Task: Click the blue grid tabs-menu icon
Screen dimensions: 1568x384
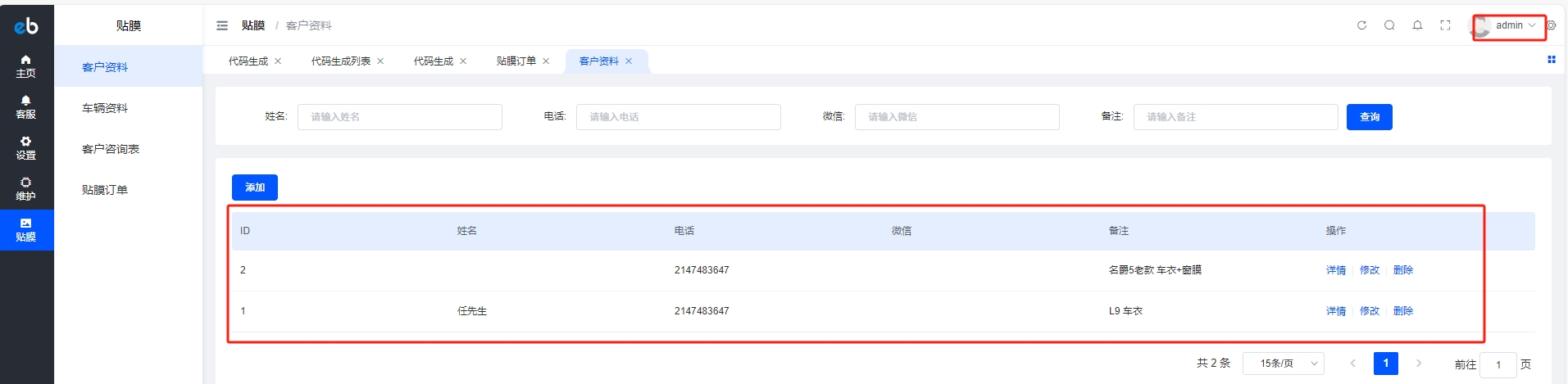Action: [x=1551, y=60]
